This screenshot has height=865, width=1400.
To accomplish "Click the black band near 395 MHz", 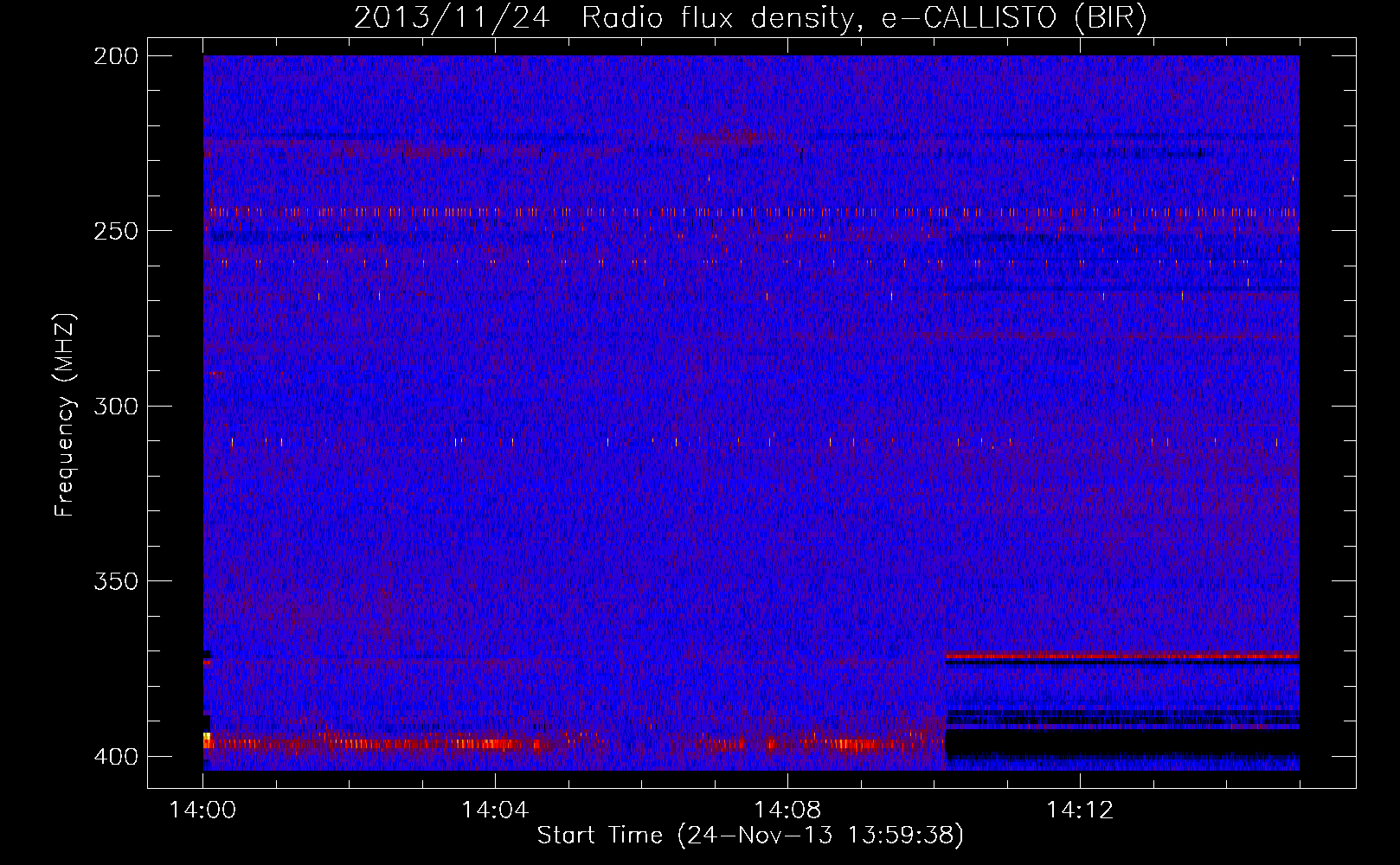I will [x=1122, y=742].
